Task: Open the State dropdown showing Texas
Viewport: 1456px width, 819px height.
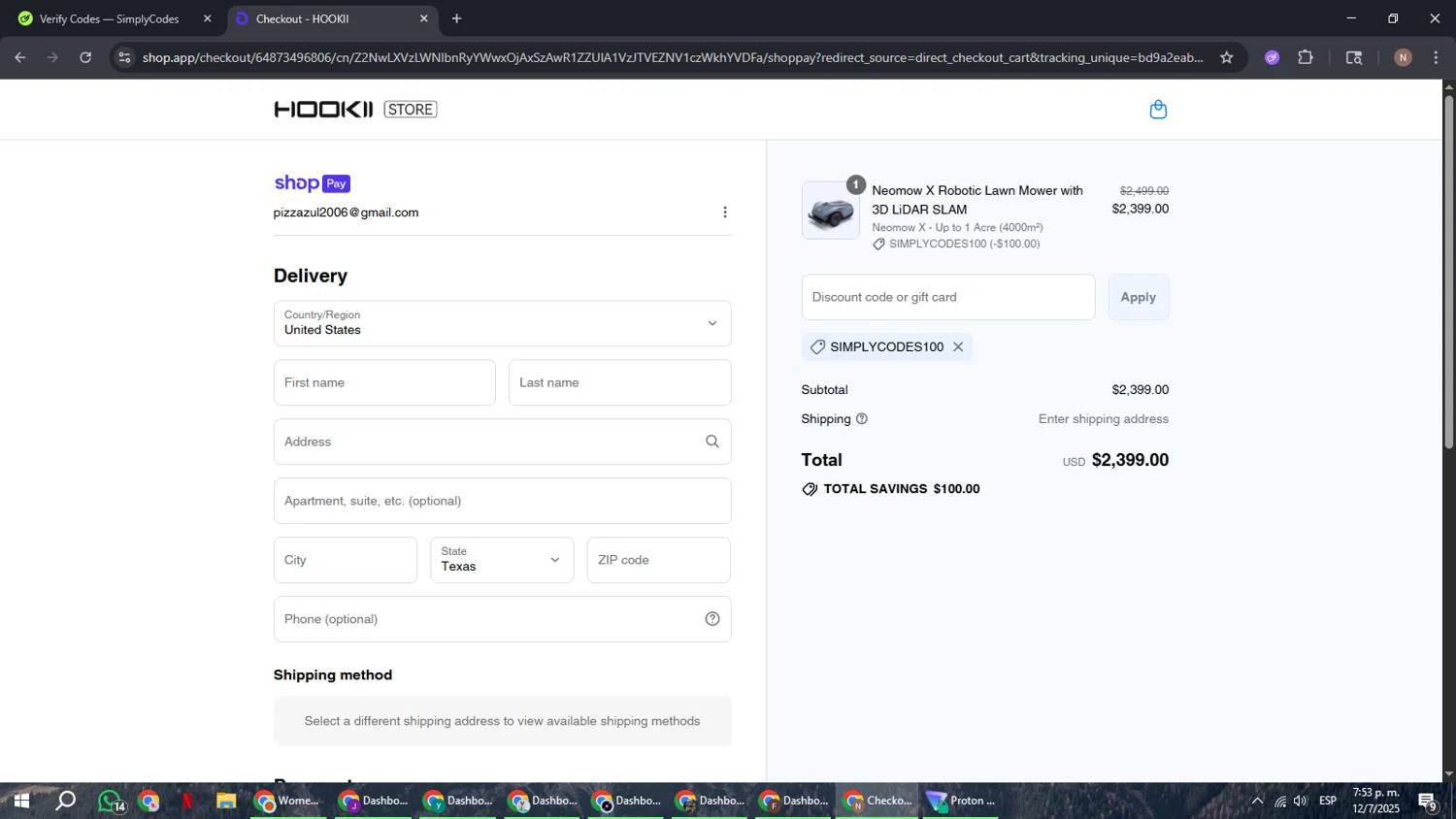Action: point(502,560)
